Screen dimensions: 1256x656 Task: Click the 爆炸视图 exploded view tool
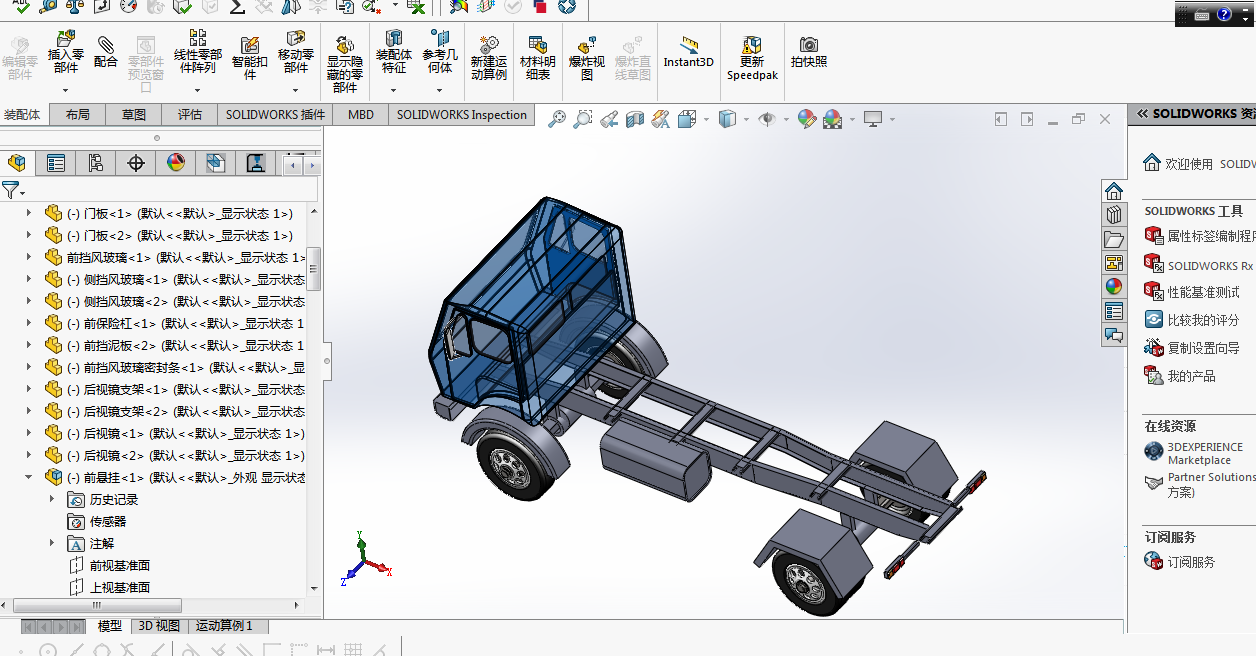pos(587,58)
